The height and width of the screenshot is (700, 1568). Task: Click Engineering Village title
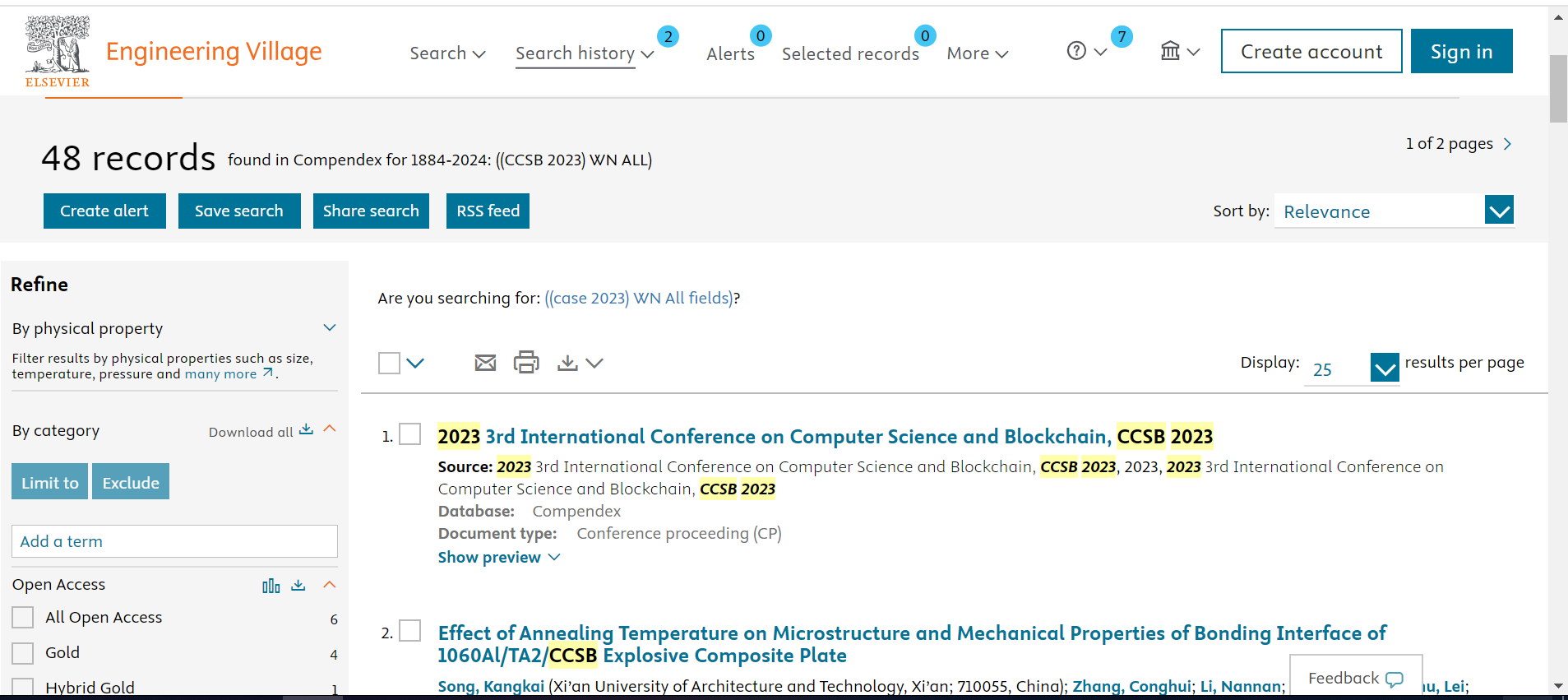214,51
